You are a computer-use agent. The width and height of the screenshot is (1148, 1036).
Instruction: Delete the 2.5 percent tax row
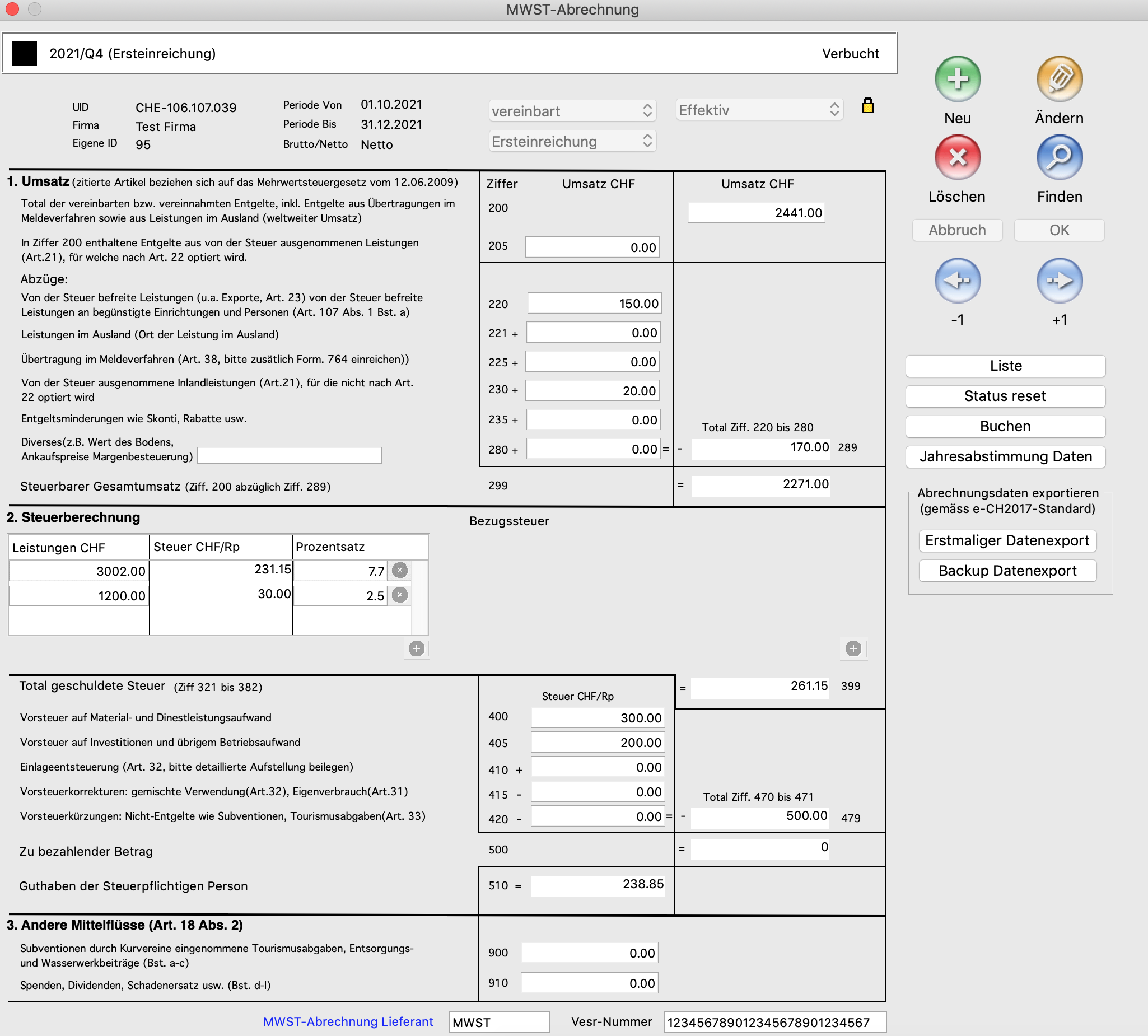pyautogui.click(x=400, y=595)
